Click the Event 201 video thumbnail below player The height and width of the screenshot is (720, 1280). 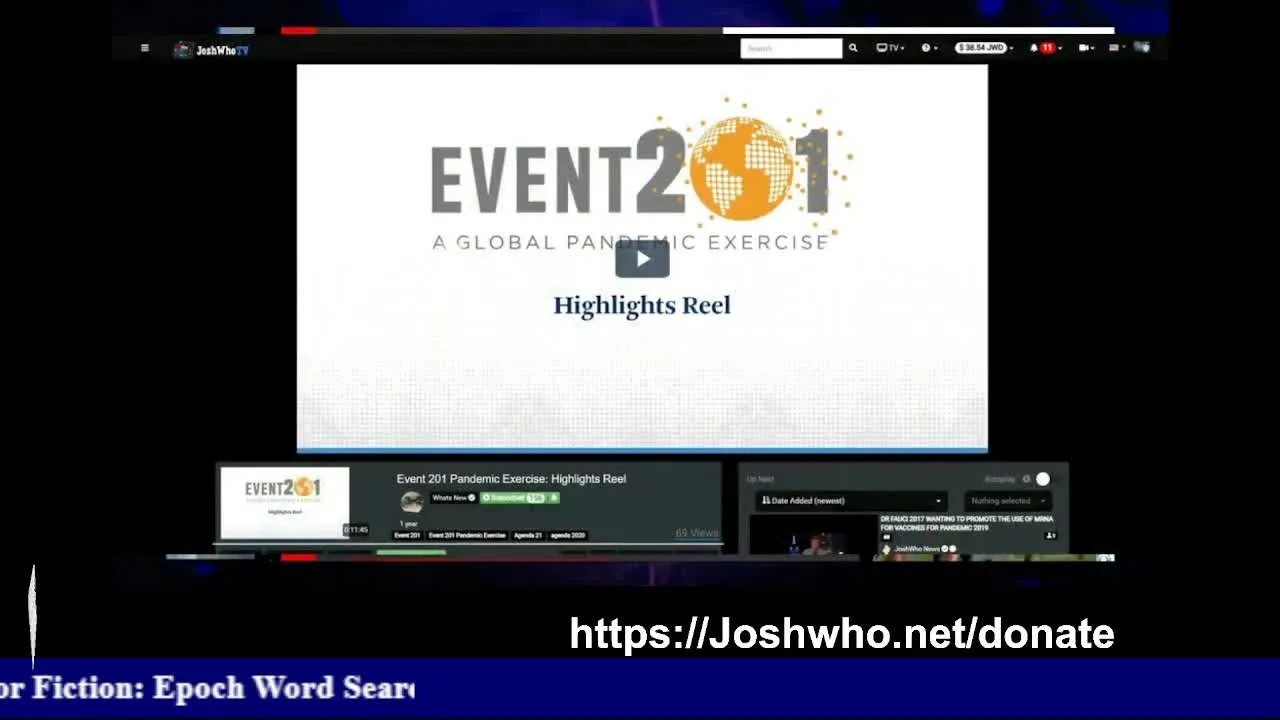[285, 503]
